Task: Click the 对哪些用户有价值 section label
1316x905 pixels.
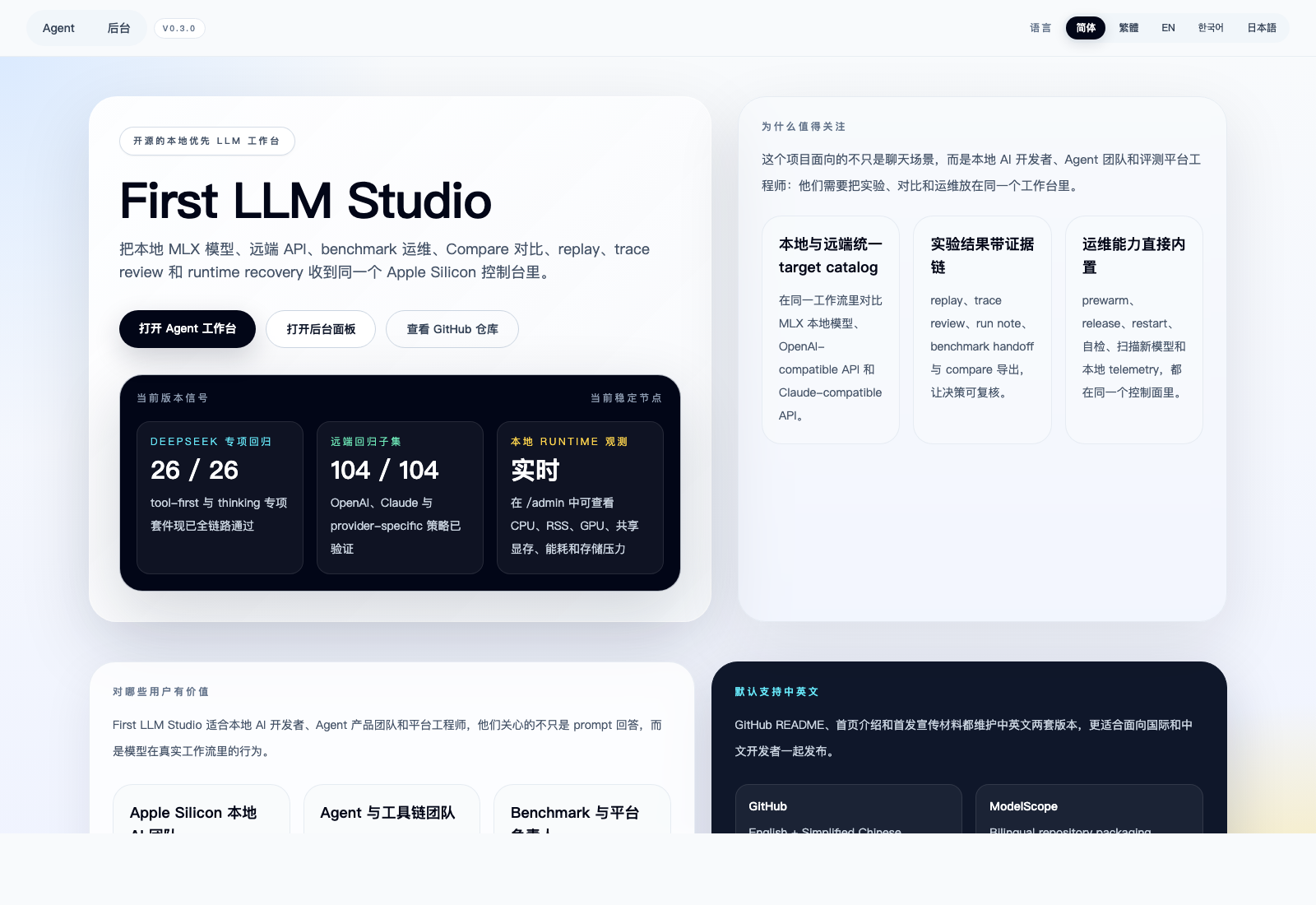Action: pyautogui.click(x=161, y=692)
